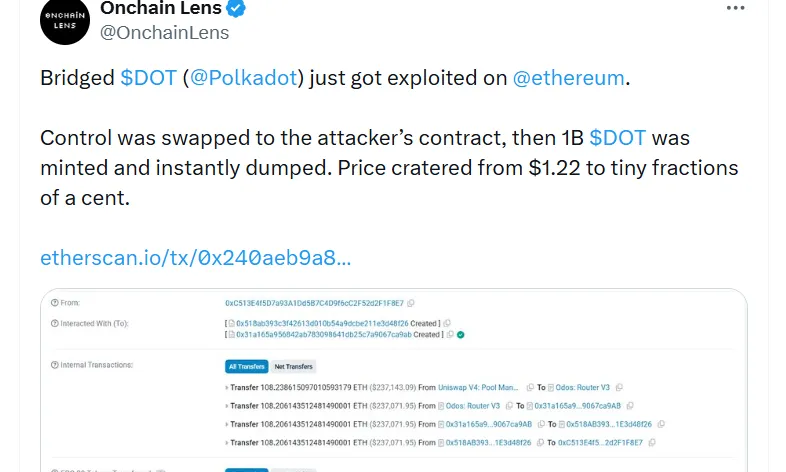
Task: Click the help icon beside Internal Transactions
Action: coord(54,365)
